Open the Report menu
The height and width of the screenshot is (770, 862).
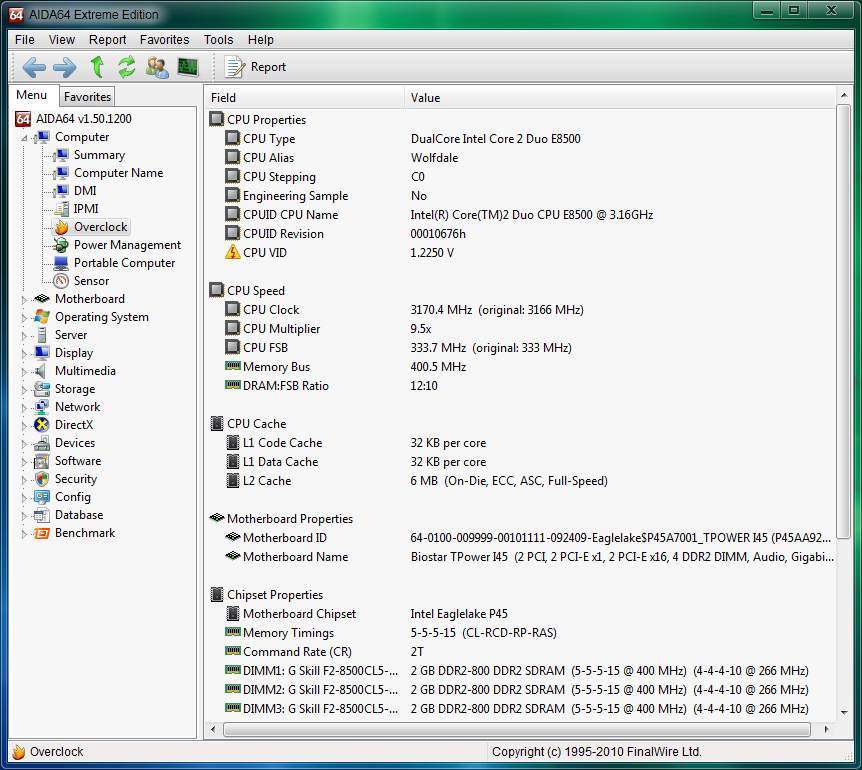pos(108,40)
